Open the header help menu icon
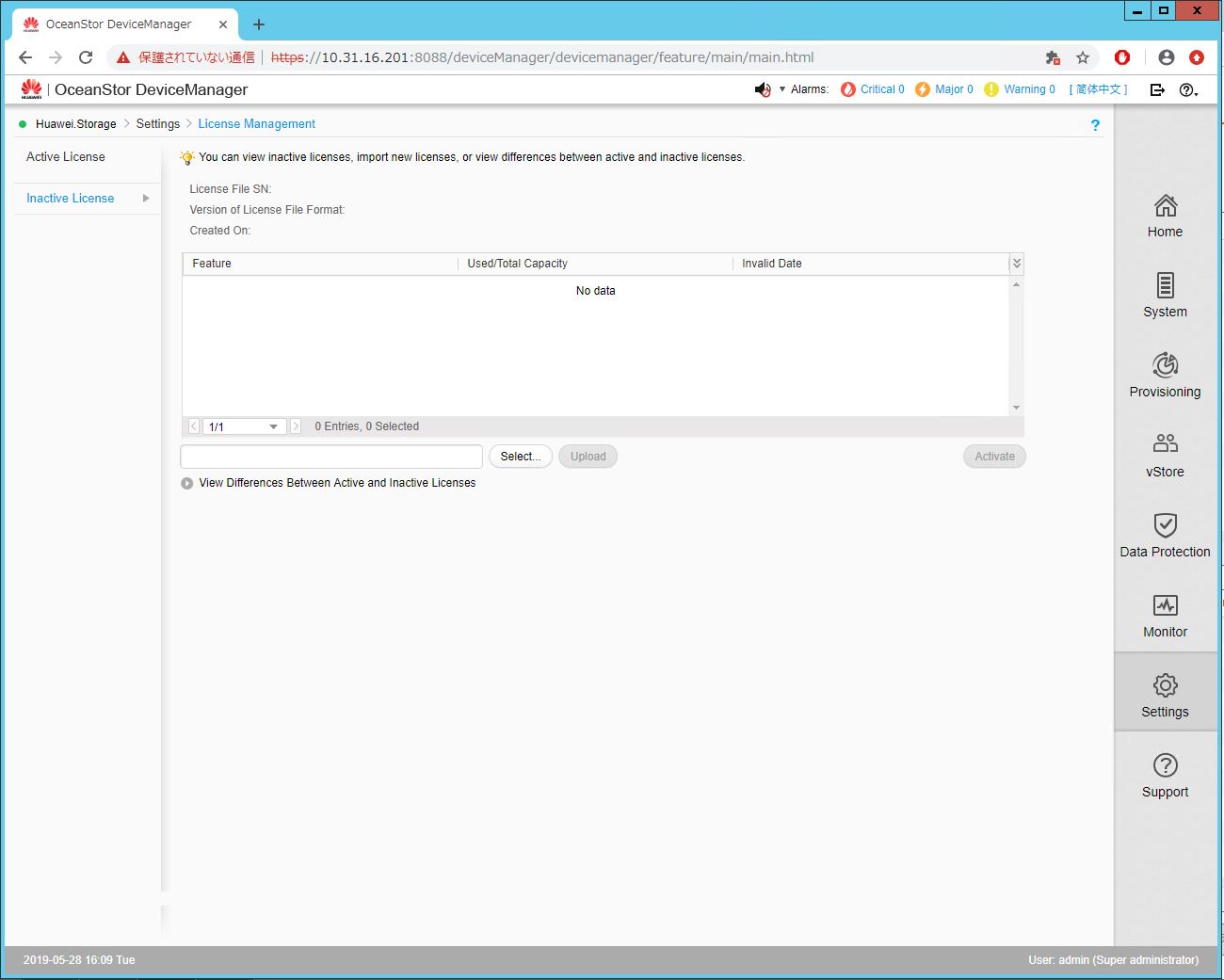This screenshot has height=980, width=1224. pos(1188,89)
